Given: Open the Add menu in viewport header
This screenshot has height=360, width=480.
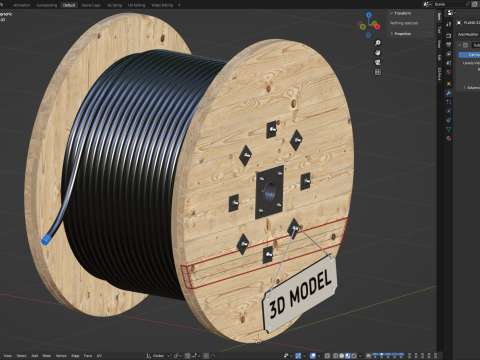Looking at the screenshot, I should click(x=35, y=356).
